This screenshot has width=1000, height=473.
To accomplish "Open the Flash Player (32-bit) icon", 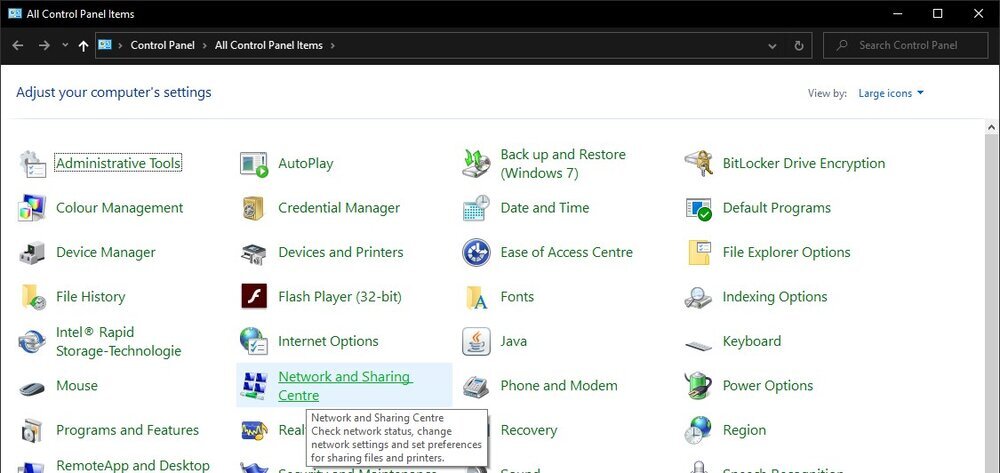I will (x=254, y=297).
